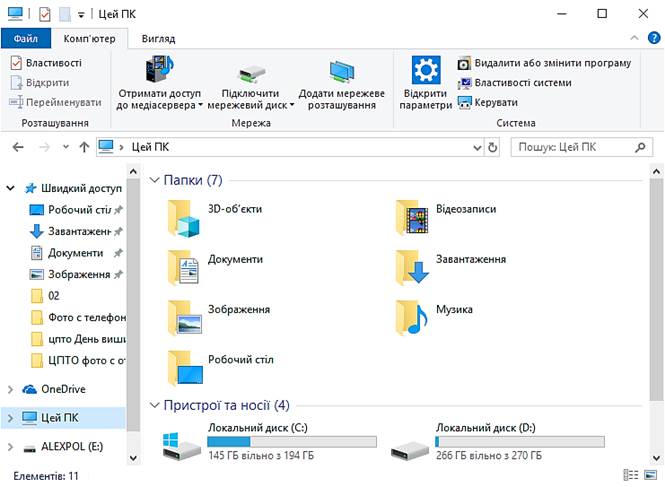Open the Файл tab
665x487 pixels.
pyautogui.click(x=26, y=39)
